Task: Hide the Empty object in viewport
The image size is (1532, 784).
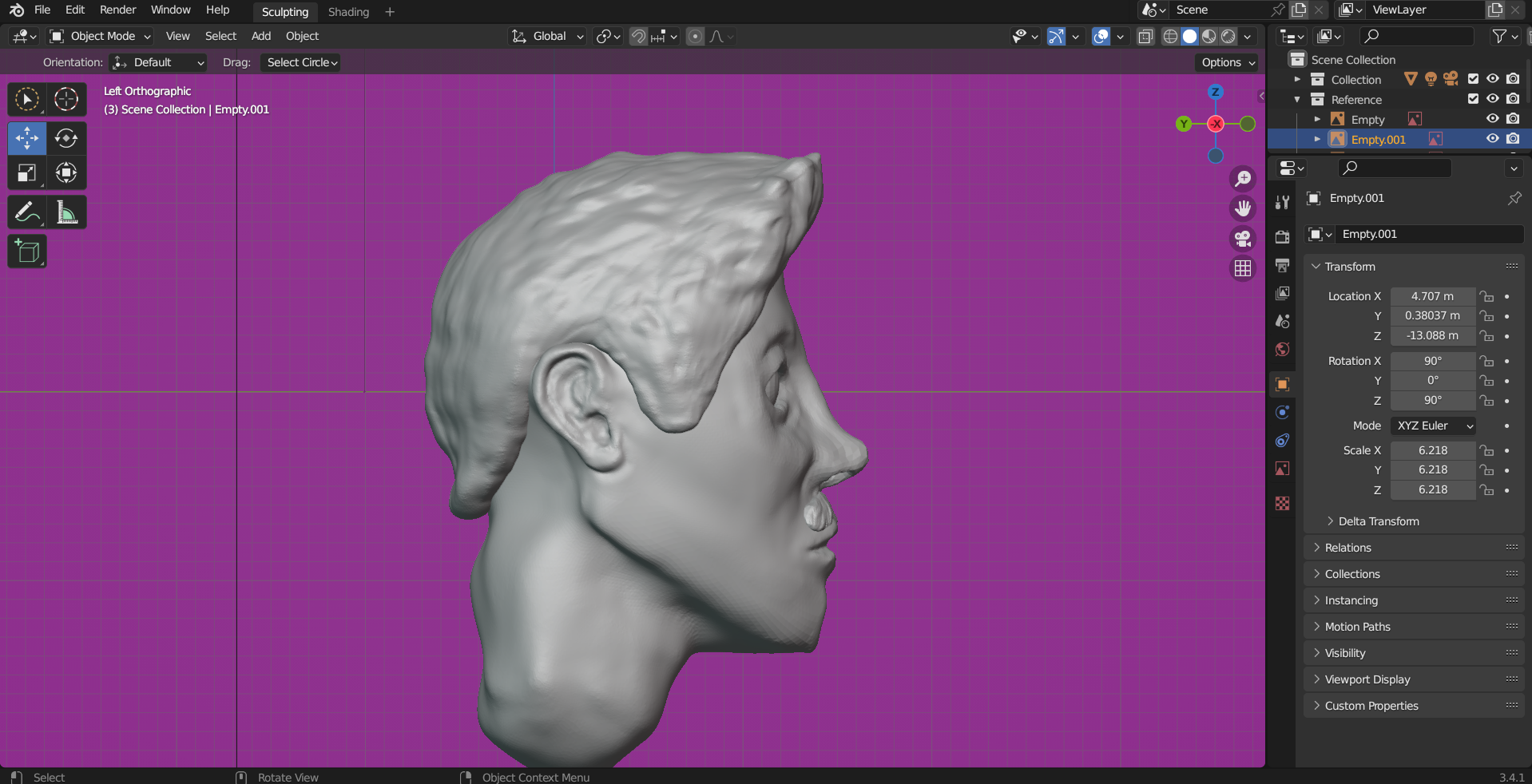Action: (1492, 119)
